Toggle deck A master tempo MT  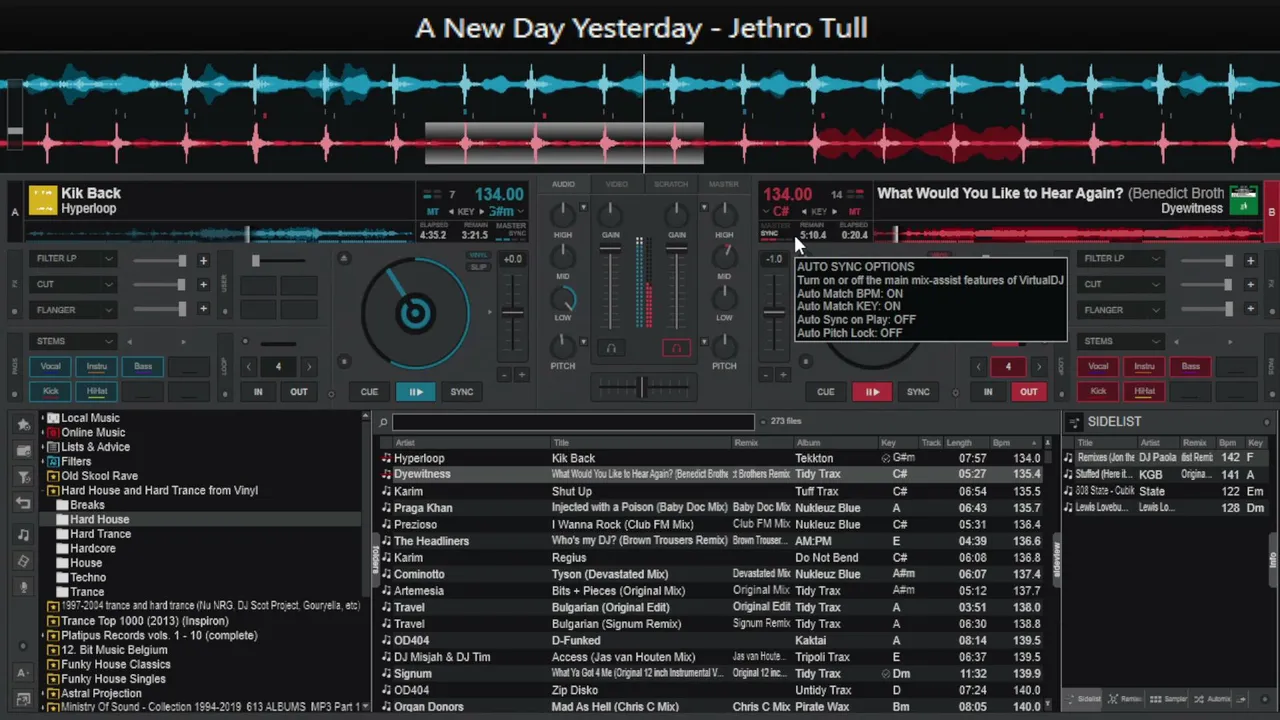point(432,212)
